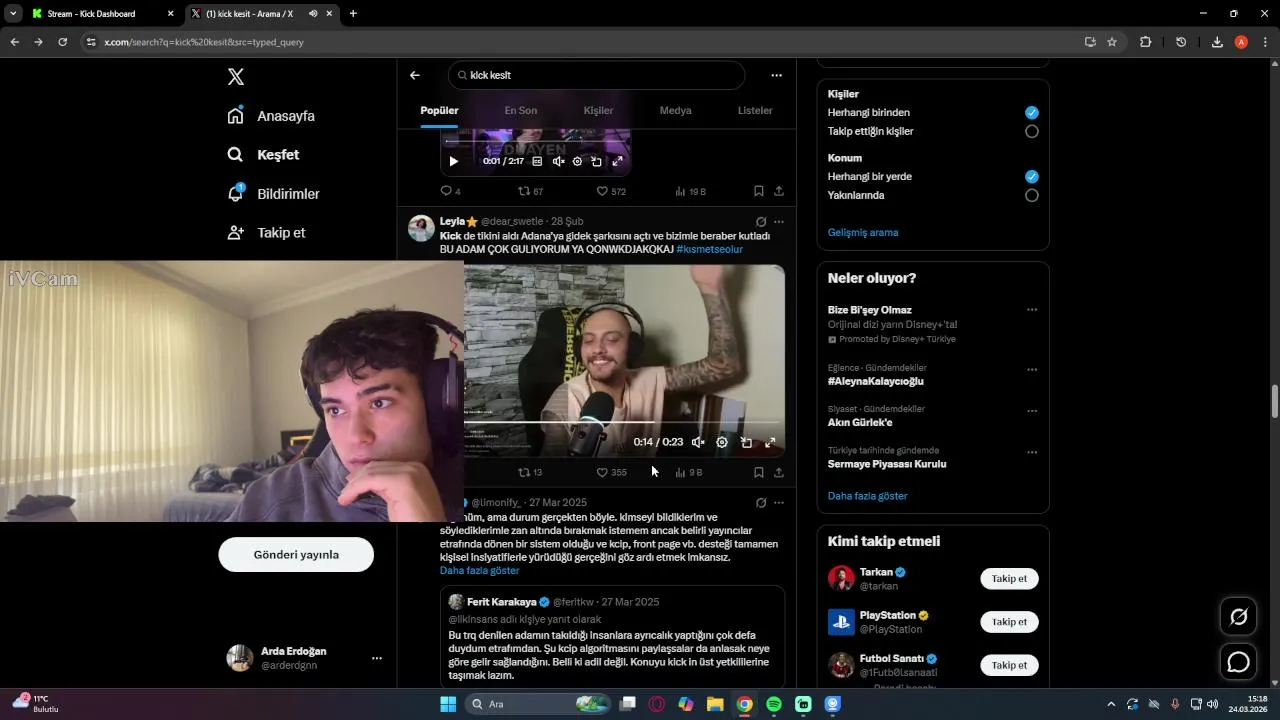1280x720 pixels.
Task: Open the Gelişmiş arama link
Action: (863, 233)
